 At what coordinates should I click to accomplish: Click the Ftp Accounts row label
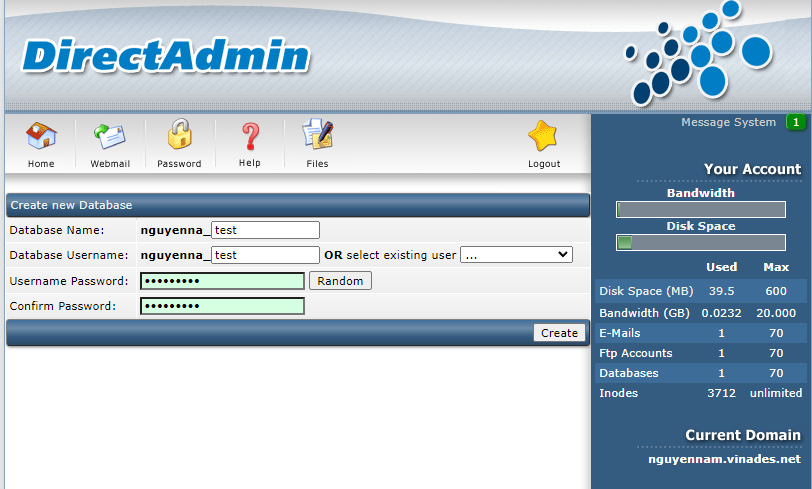[635, 353]
